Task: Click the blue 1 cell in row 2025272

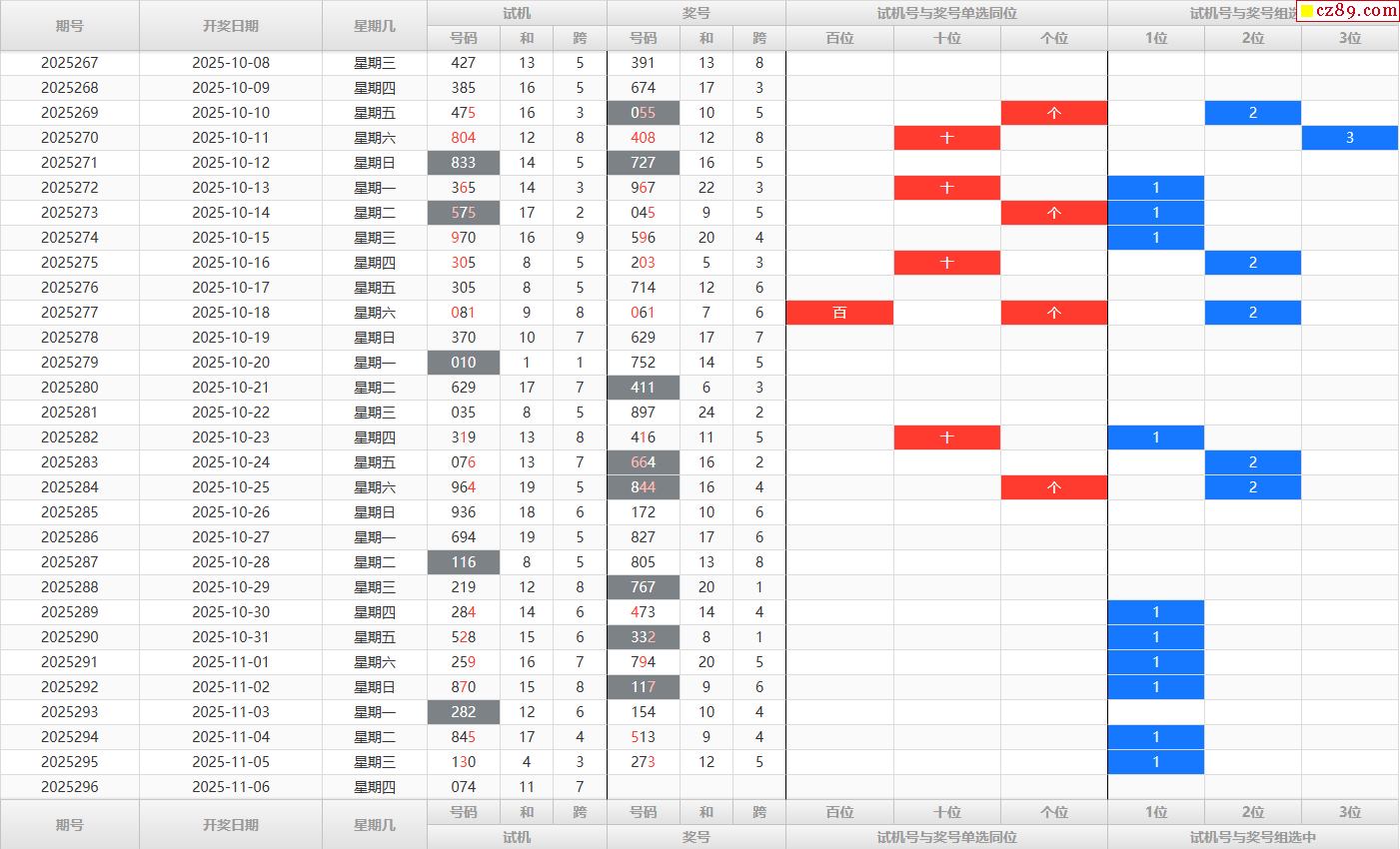Action: click(1156, 188)
